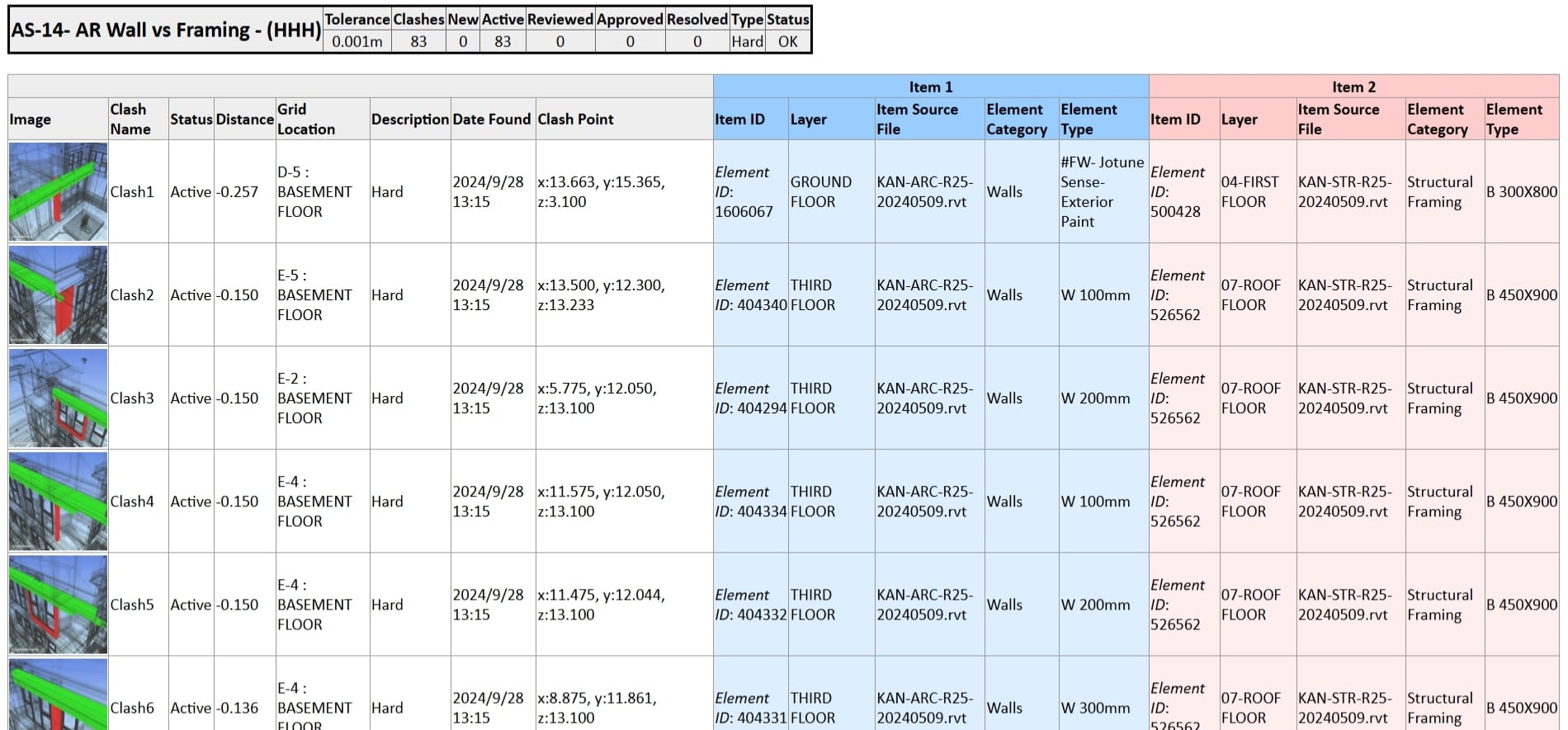Image resolution: width=1568 pixels, height=730 pixels.
Task: Select Item 1 Element ID 1606067
Action: (744, 191)
